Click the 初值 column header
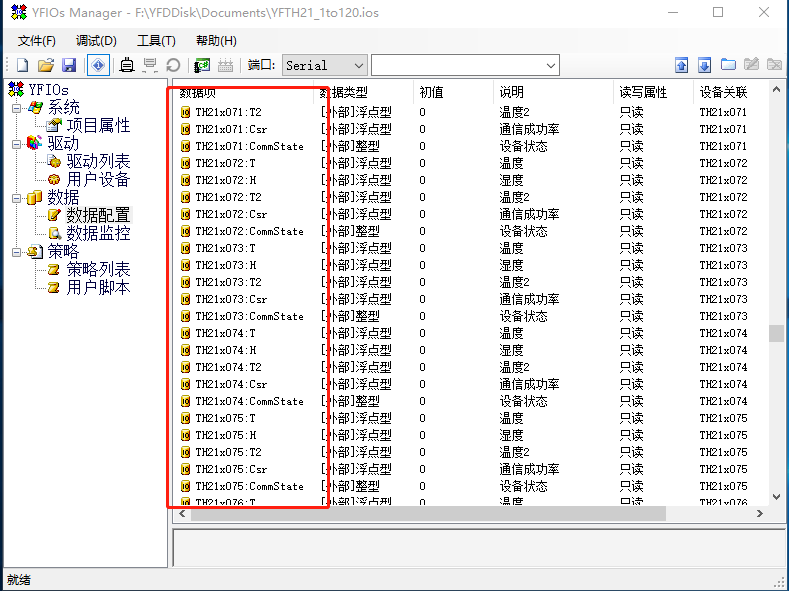The image size is (789, 591). (453, 92)
